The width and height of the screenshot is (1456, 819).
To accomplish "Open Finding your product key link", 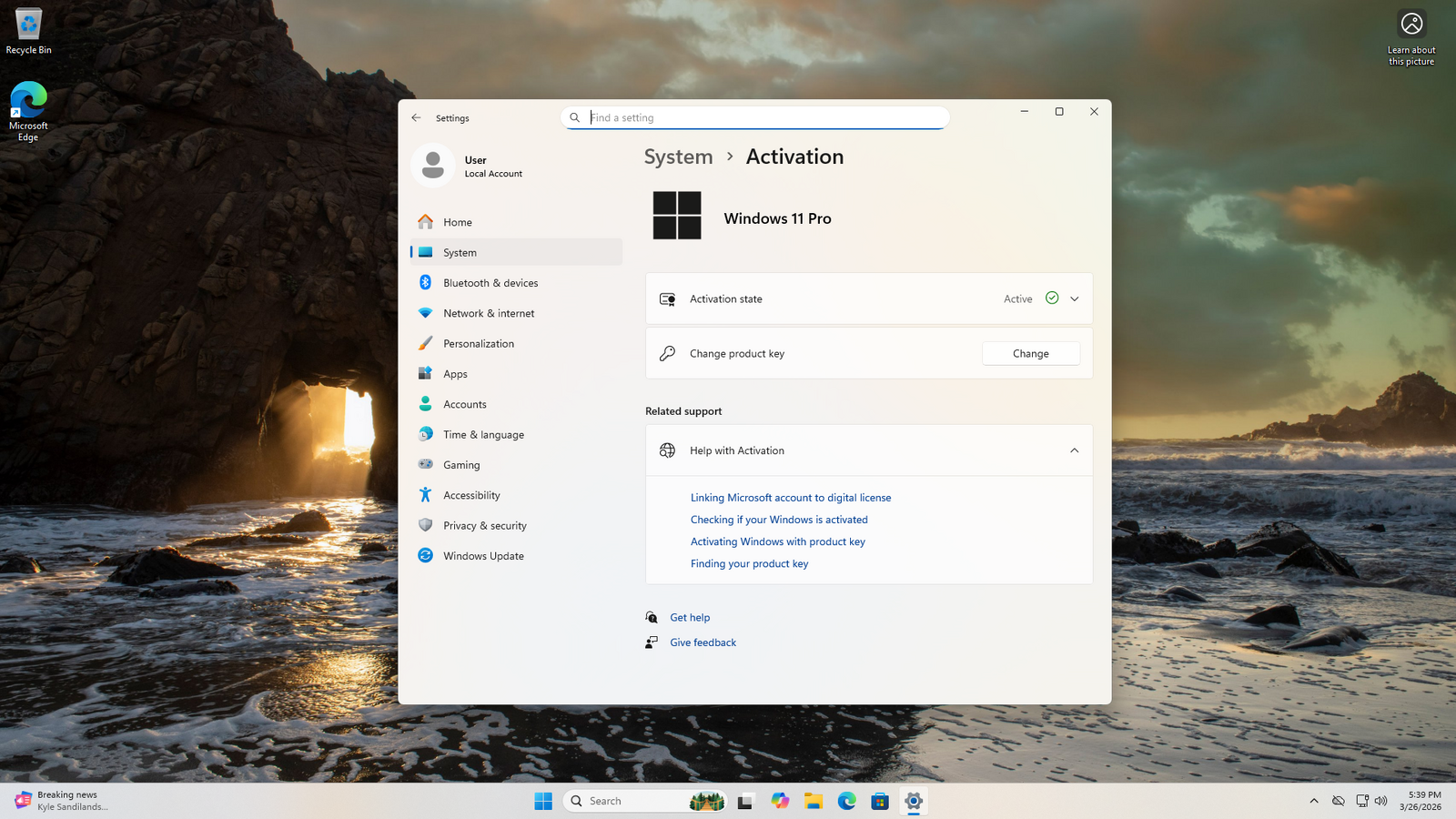I will click(749, 563).
